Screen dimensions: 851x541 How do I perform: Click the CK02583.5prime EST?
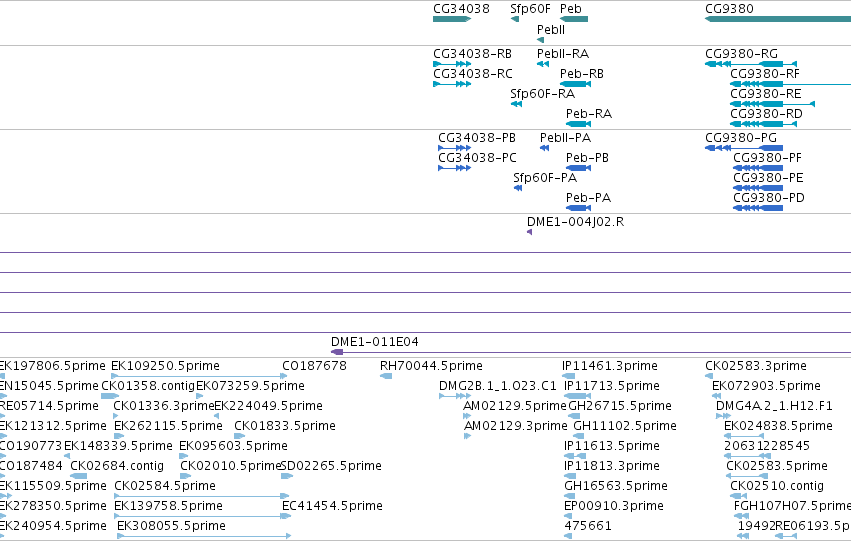[746, 476]
